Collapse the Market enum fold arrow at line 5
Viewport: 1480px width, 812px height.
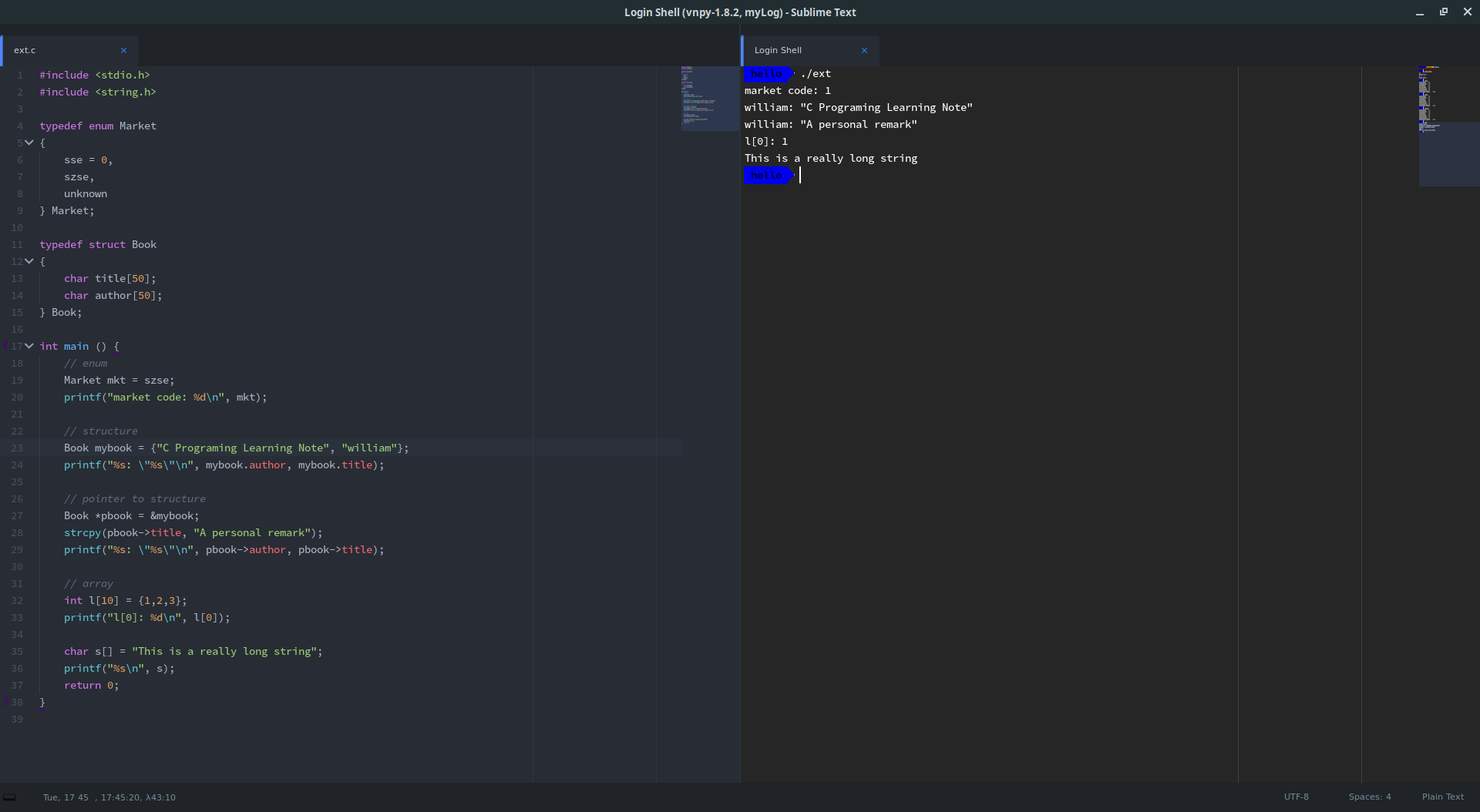coord(29,143)
